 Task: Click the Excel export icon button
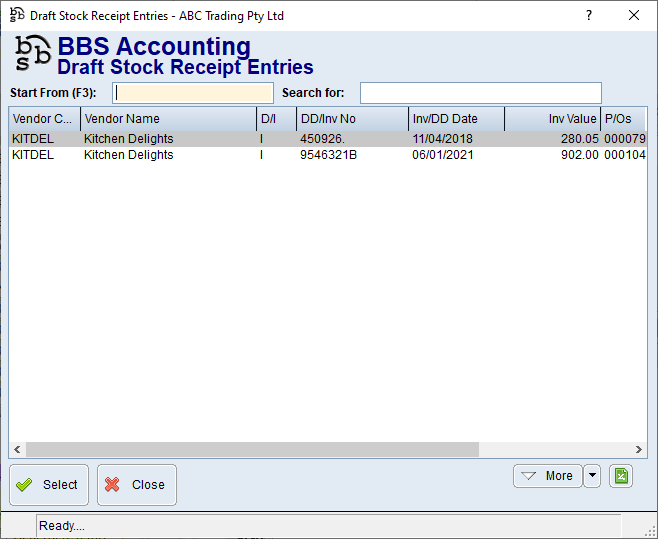coord(621,476)
